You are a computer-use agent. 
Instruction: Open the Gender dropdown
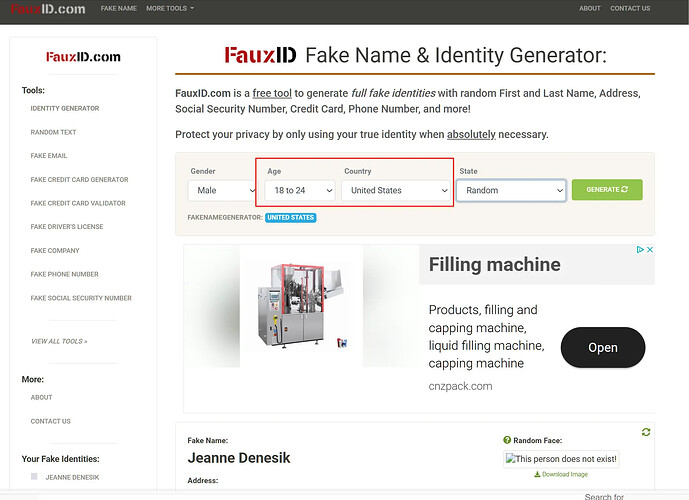[x=222, y=190]
